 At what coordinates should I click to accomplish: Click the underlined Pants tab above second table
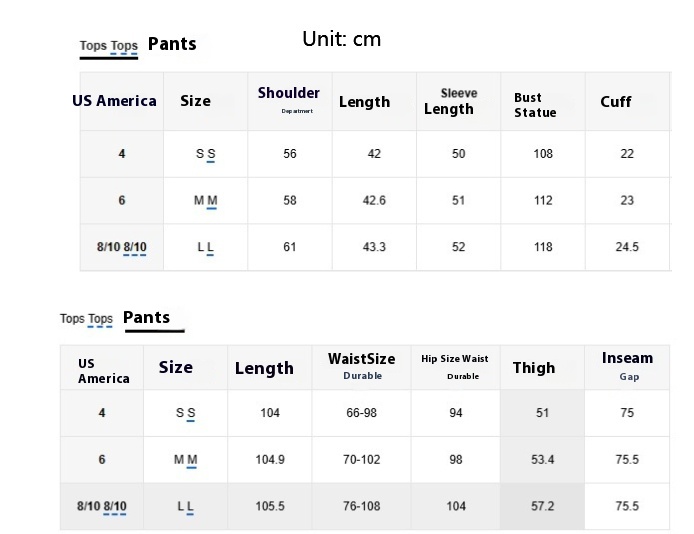(x=147, y=318)
